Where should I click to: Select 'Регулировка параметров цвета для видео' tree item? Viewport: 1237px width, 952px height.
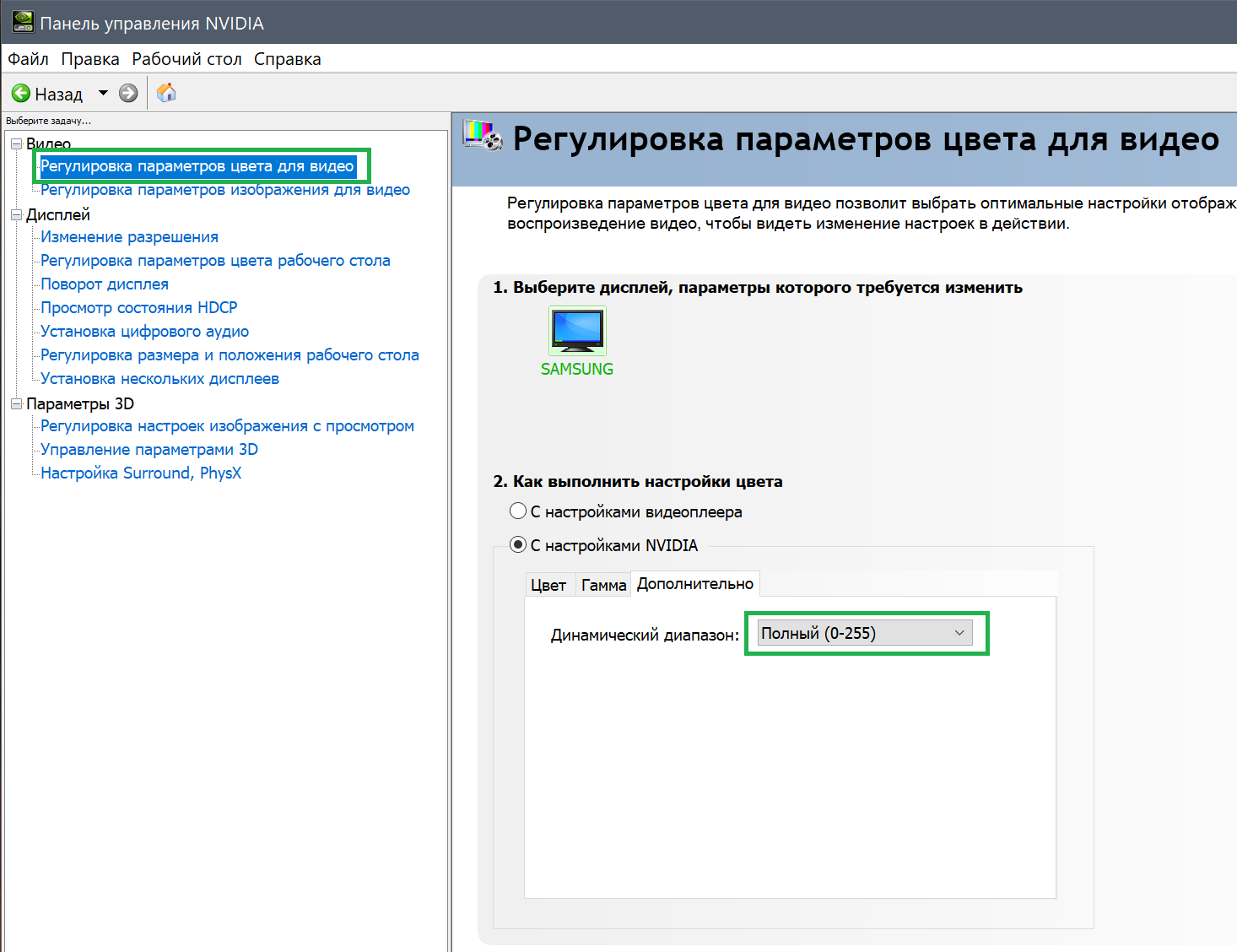pyautogui.click(x=197, y=166)
